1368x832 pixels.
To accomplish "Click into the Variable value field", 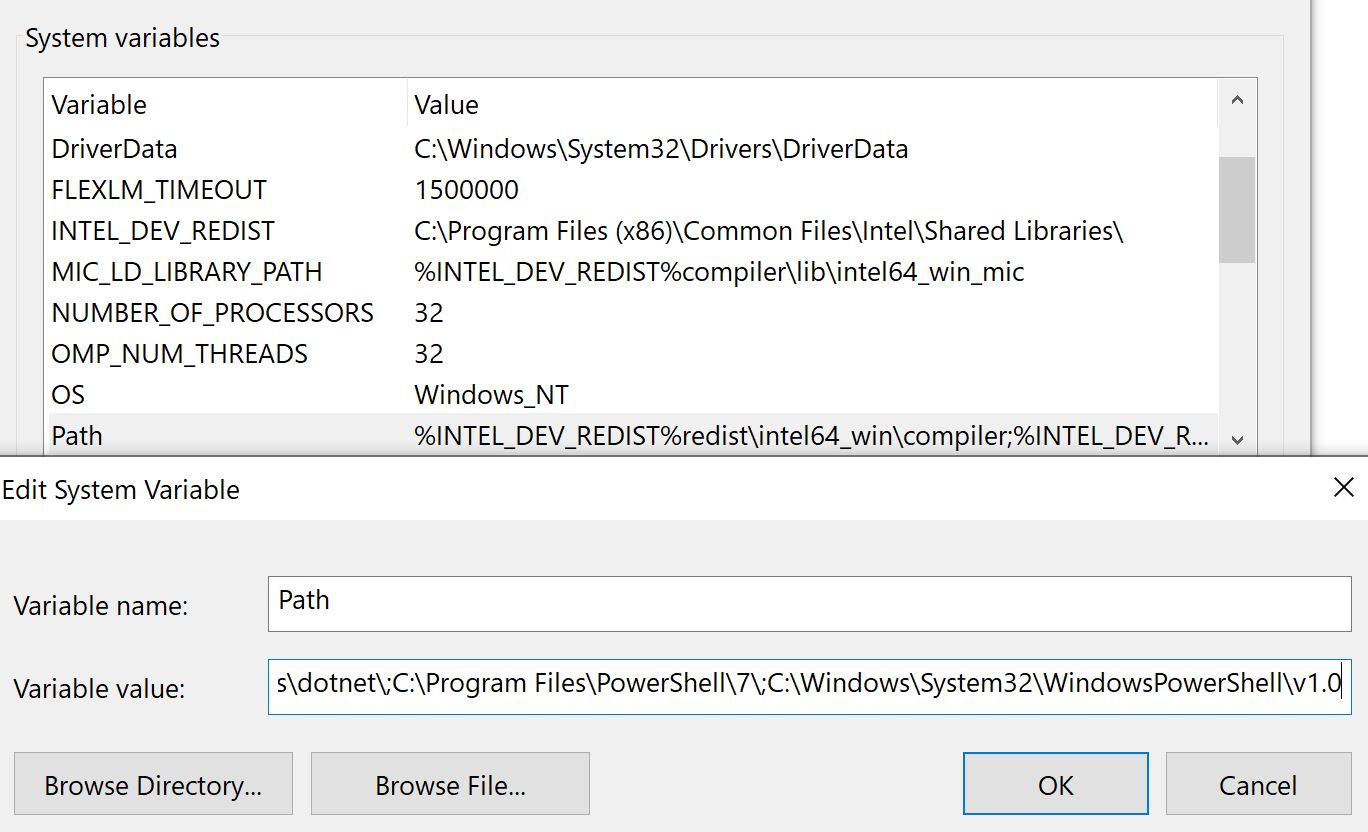I will tap(809, 686).
